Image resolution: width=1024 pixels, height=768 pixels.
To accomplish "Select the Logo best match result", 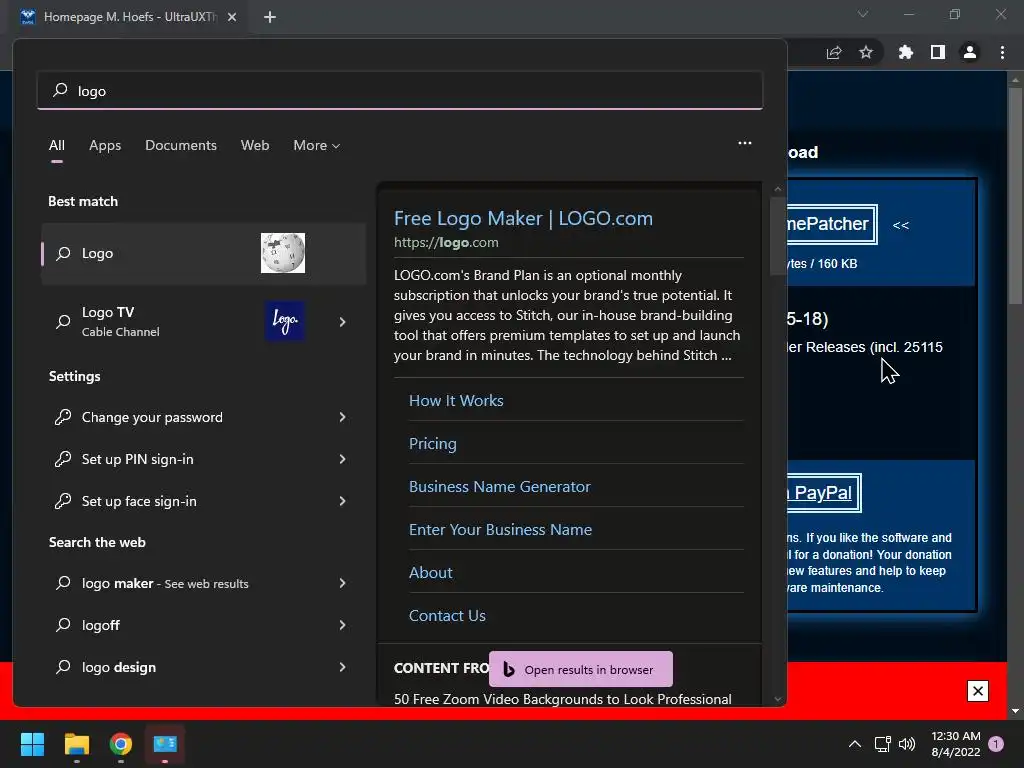I will tap(203, 253).
